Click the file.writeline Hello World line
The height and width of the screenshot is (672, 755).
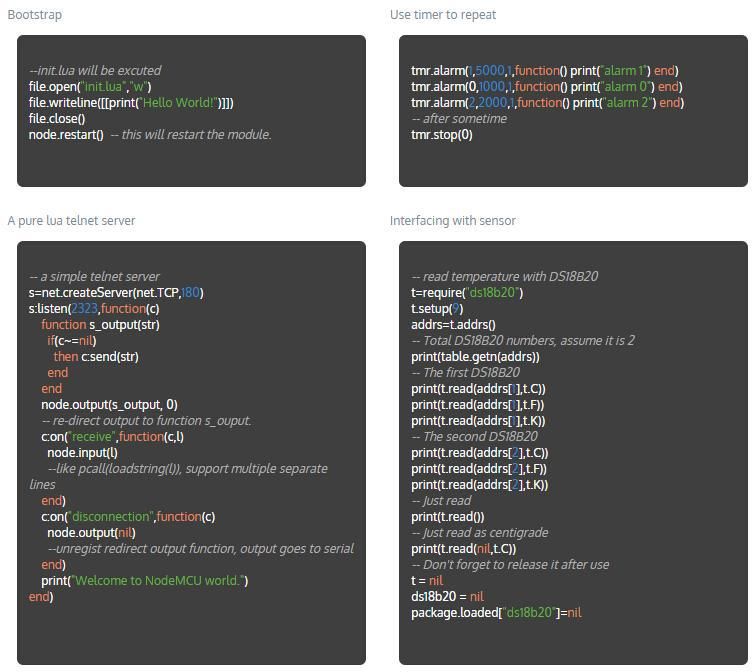coord(131,103)
